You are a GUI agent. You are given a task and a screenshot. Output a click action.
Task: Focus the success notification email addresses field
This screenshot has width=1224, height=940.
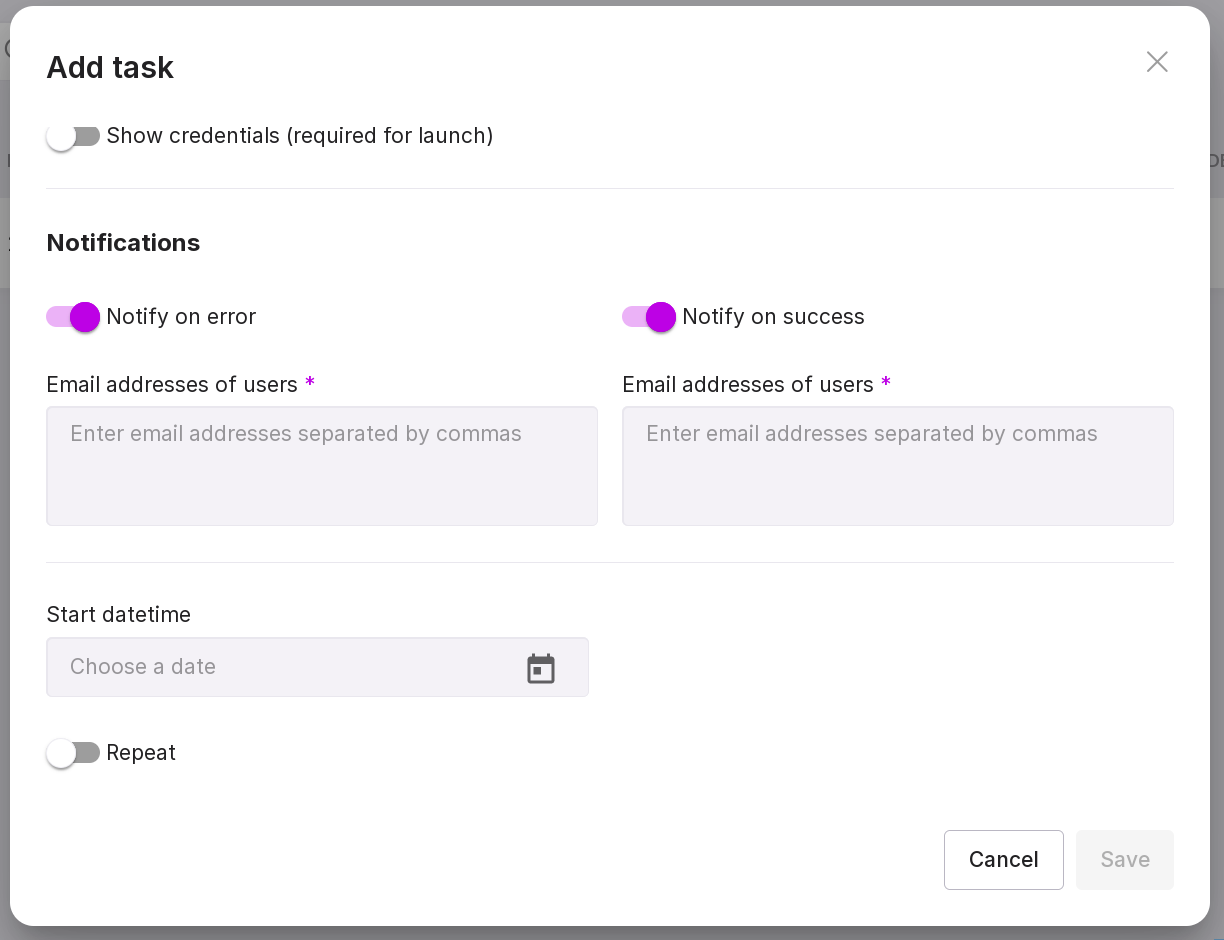(898, 466)
